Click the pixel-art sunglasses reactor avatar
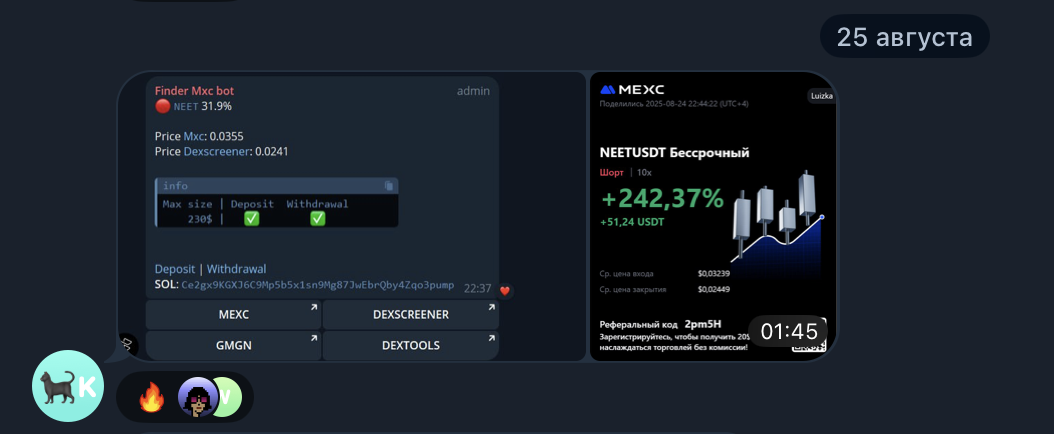 [x=197, y=398]
